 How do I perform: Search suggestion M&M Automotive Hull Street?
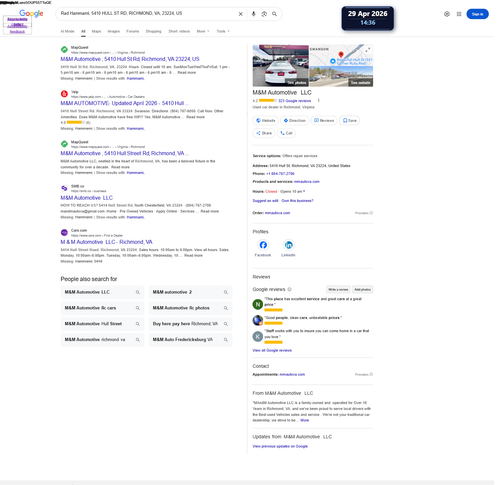[102, 324]
